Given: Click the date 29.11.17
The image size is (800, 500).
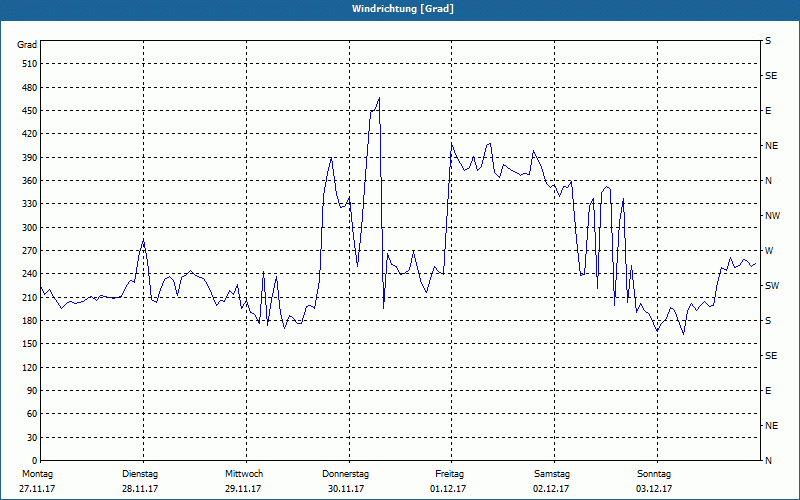Looking at the screenshot, I should point(243,489).
